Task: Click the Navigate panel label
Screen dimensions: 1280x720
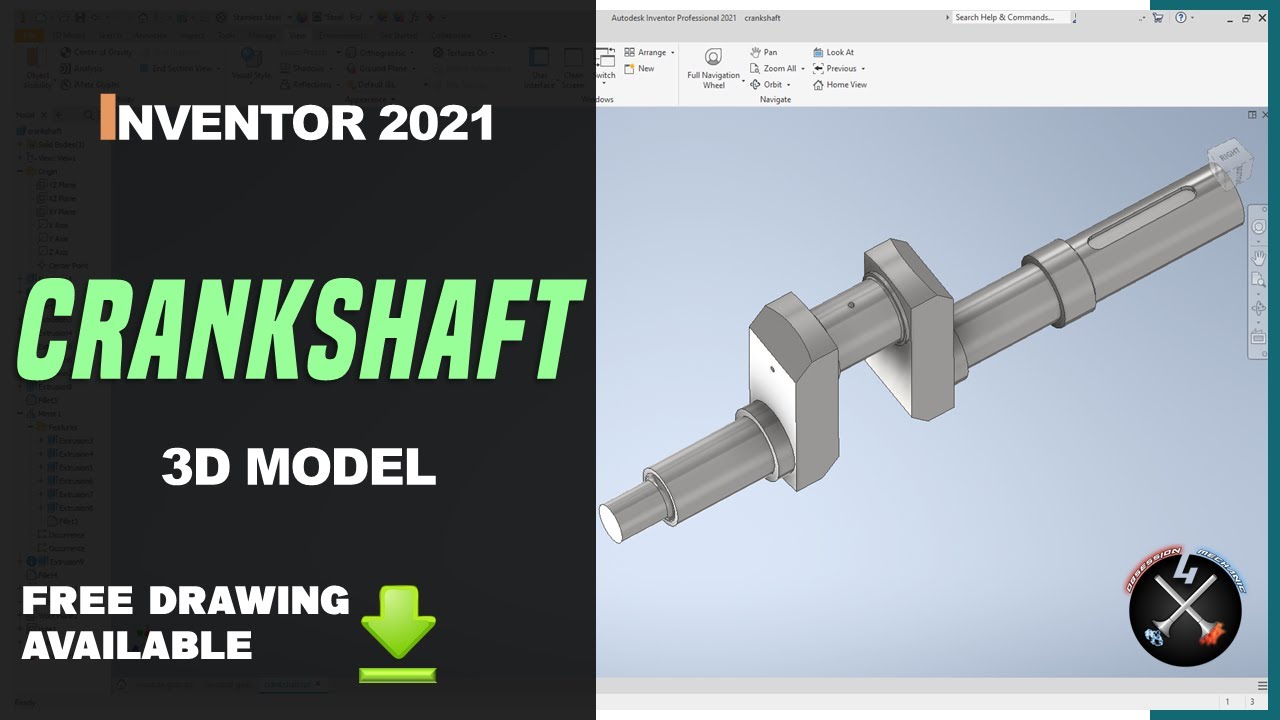Action: click(x=775, y=100)
